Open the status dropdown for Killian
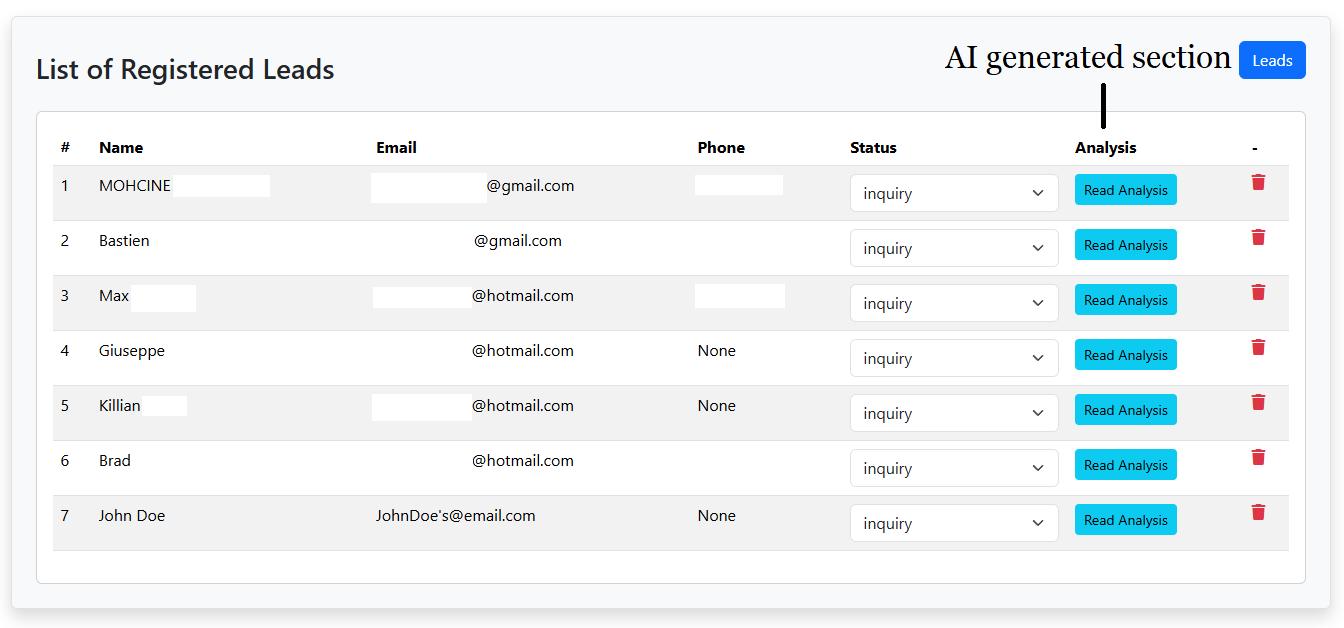 (x=953, y=412)
